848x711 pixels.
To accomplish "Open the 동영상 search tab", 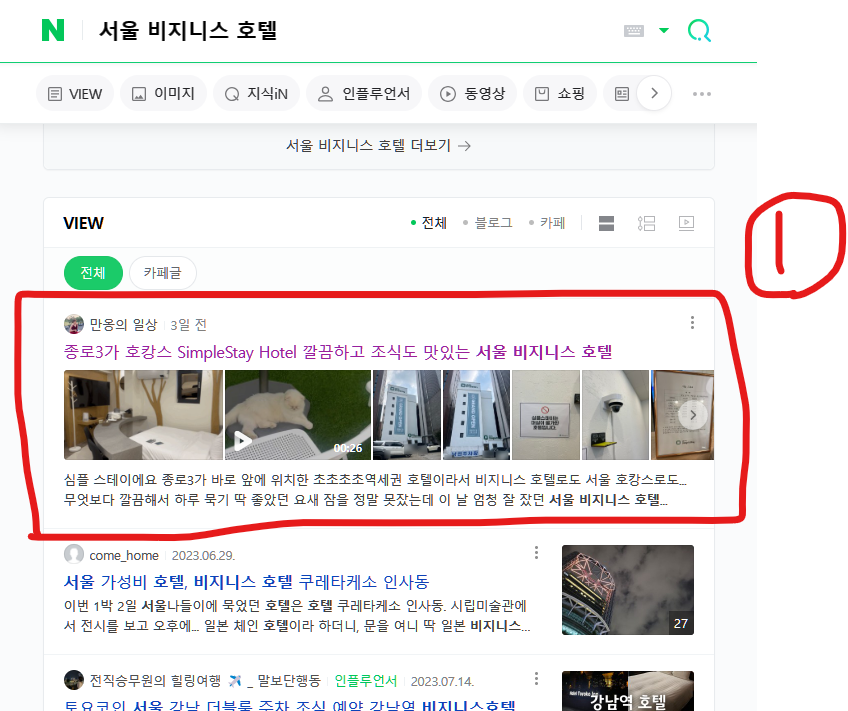I will click(472, 94).
